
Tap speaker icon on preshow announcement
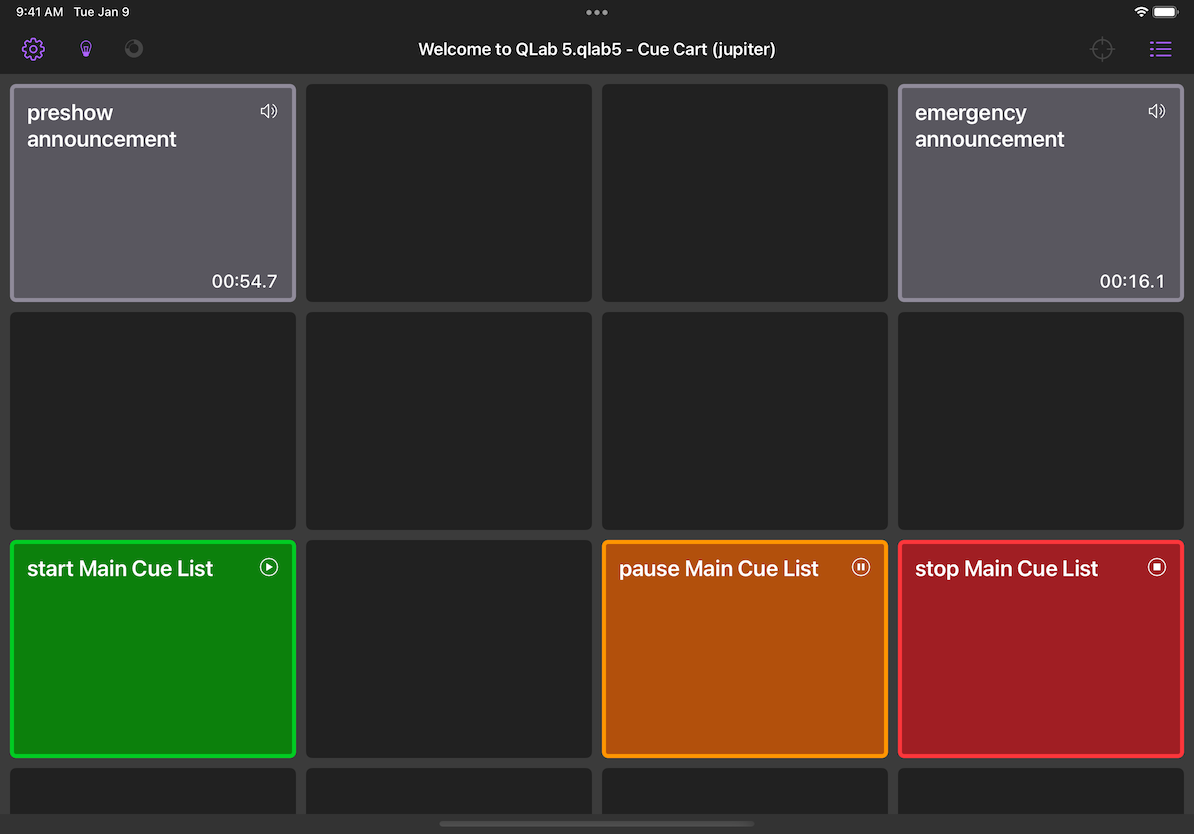268,111
